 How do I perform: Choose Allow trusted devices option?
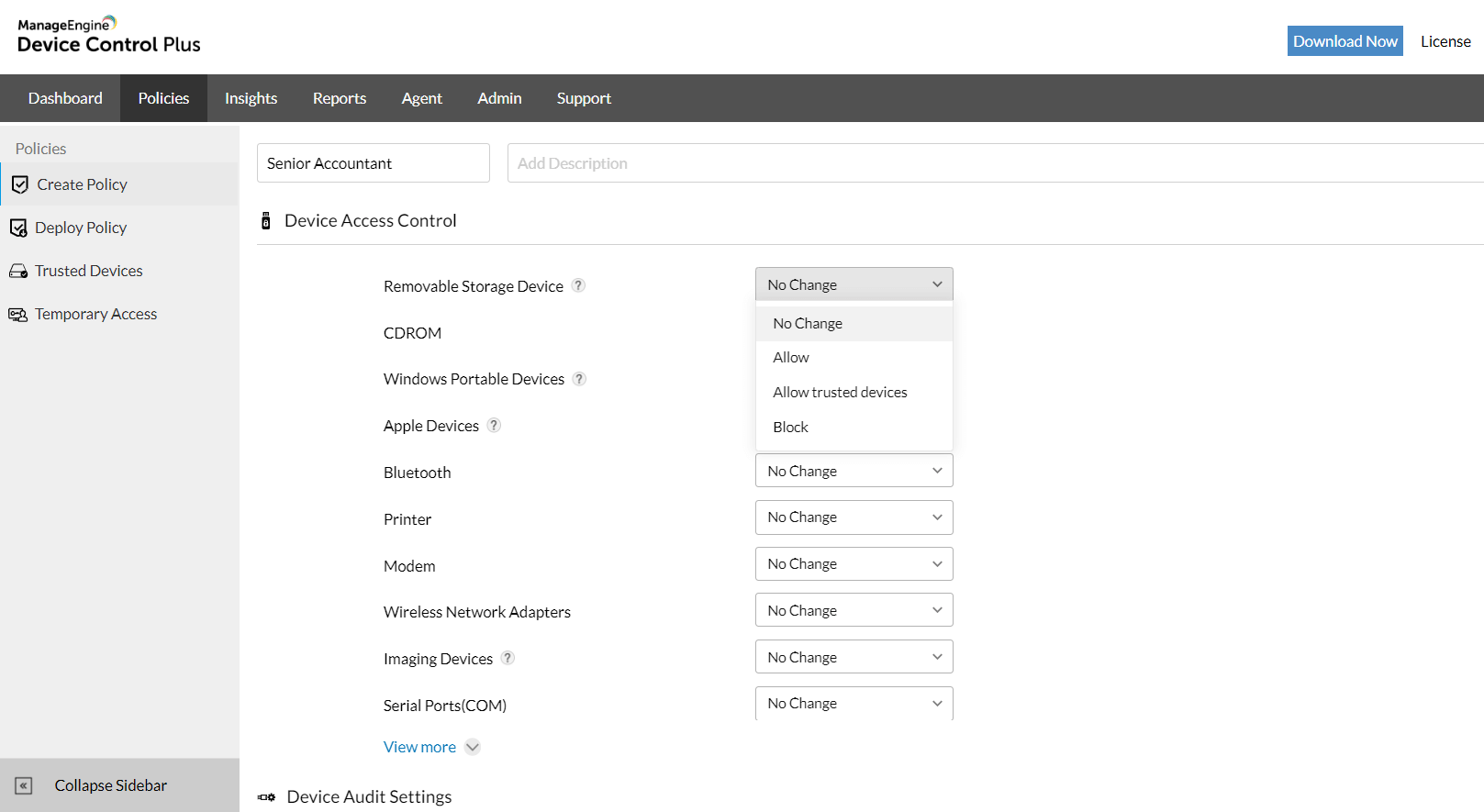click(840, 392)
